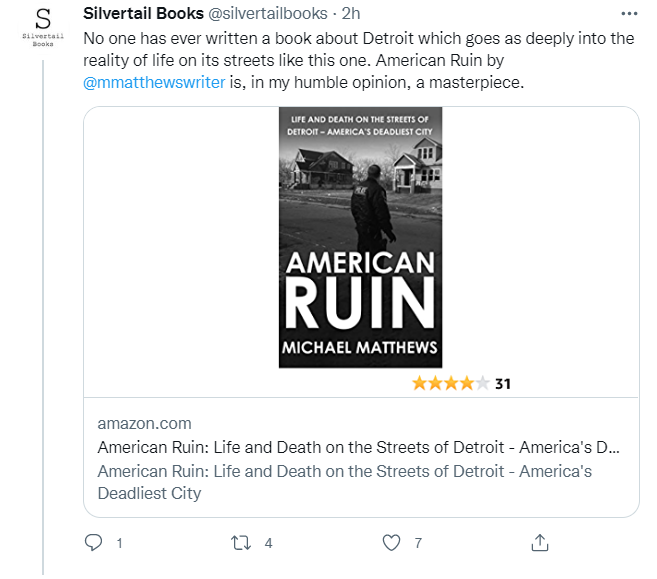Open the tweet's three-dot More menu
This screenshot has width=657, height=579.
[627, 15]
